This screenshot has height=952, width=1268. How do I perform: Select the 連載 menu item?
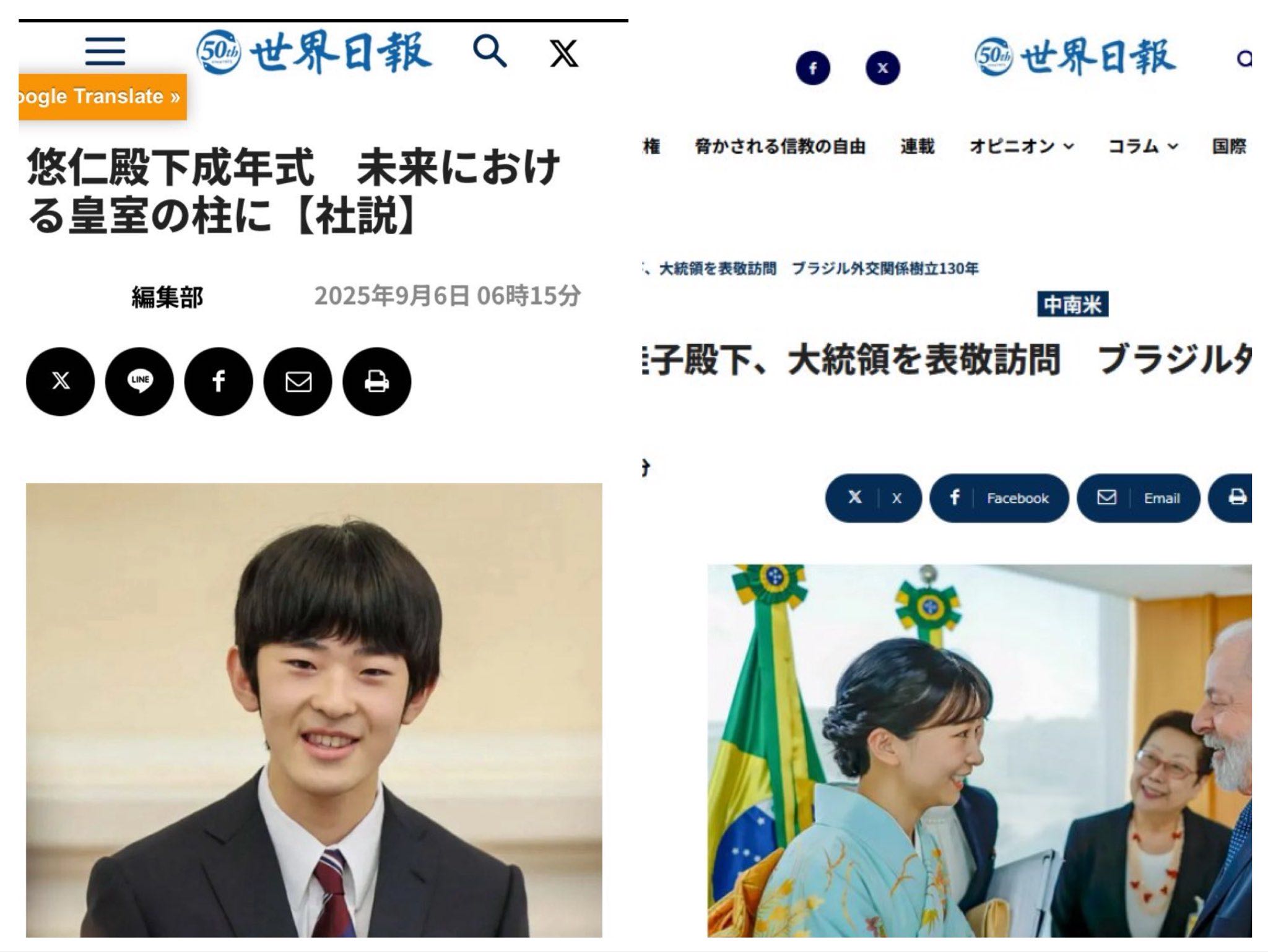[x=917, y=147]
